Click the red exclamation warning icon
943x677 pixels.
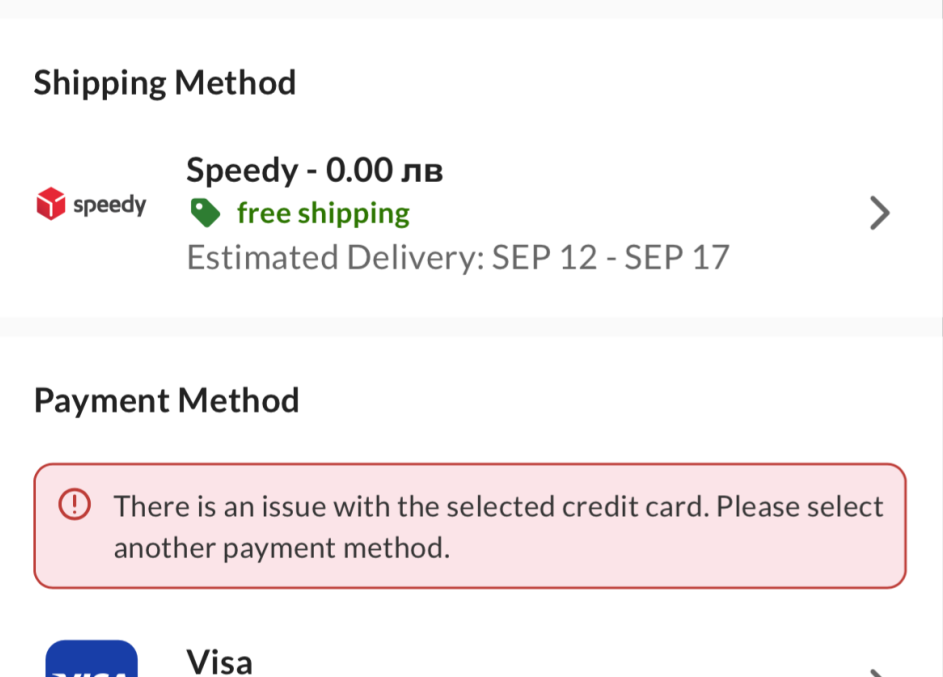click(74, 506)
